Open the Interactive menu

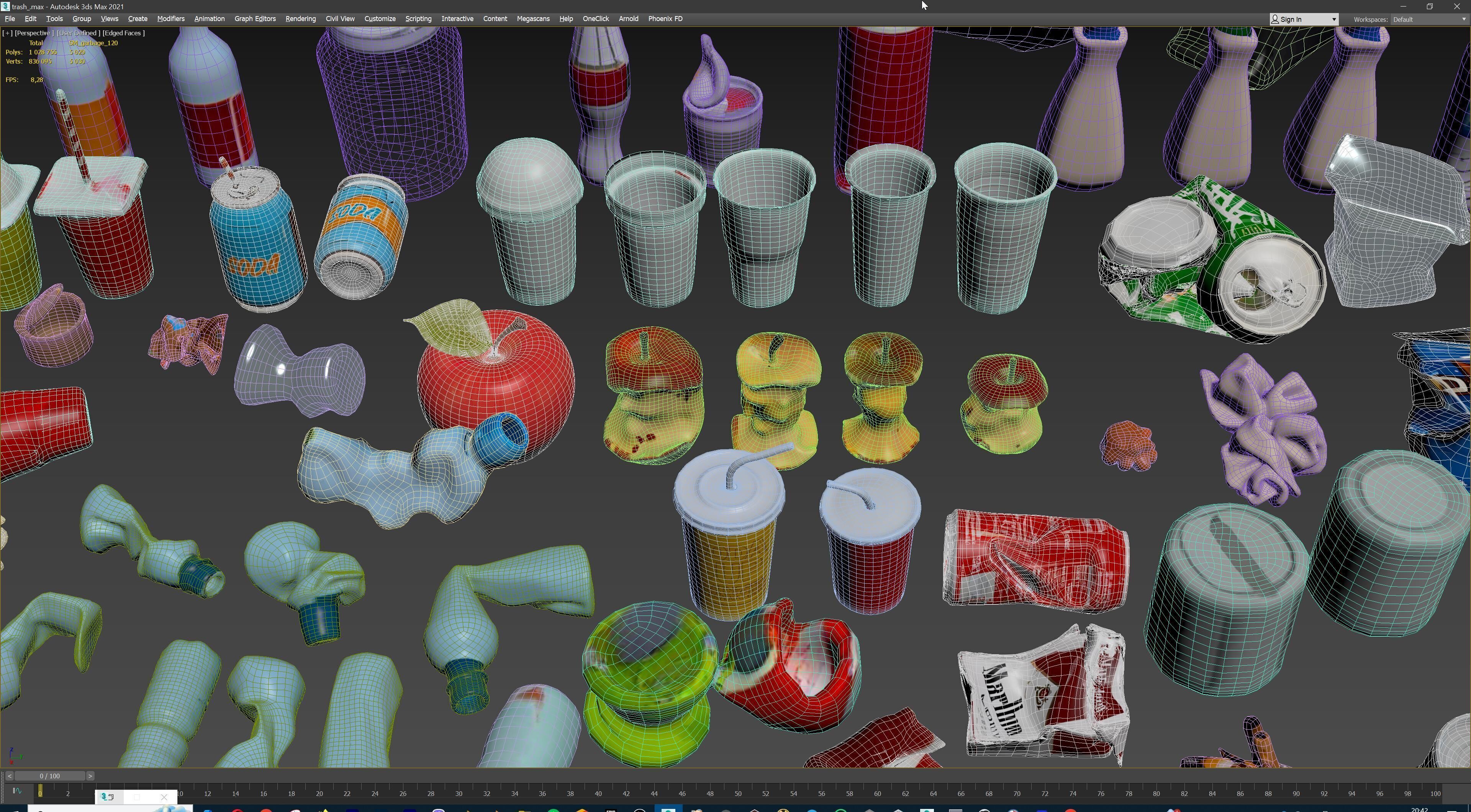click(457, 19)
